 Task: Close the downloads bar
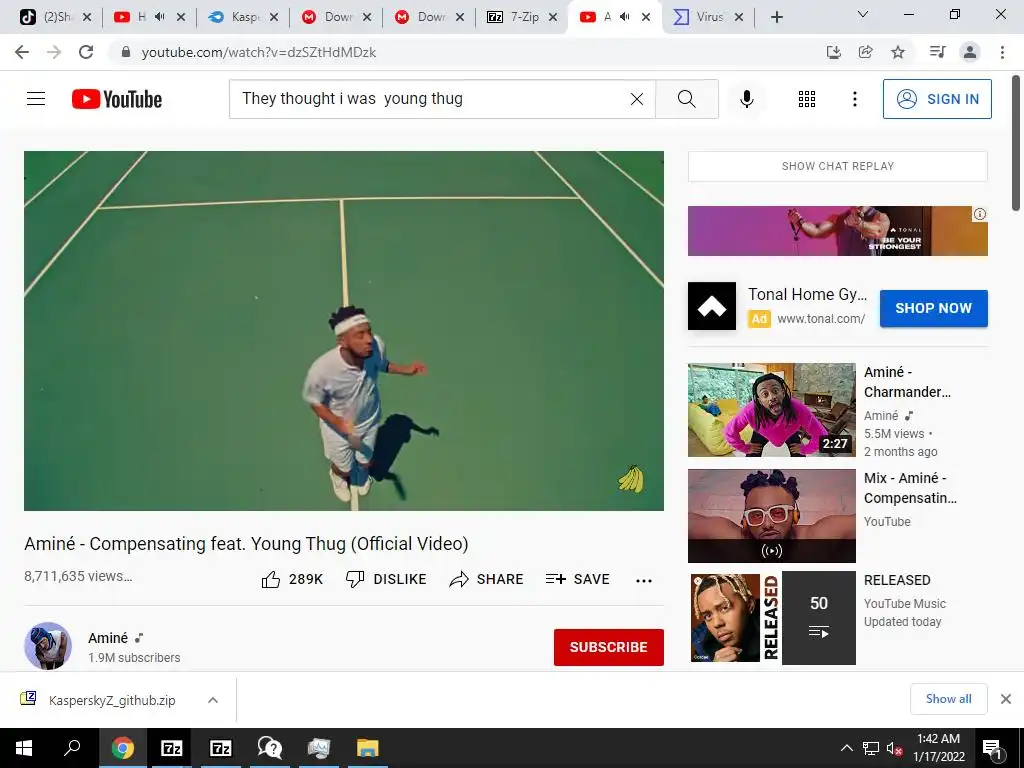(x=1006, y=699)
